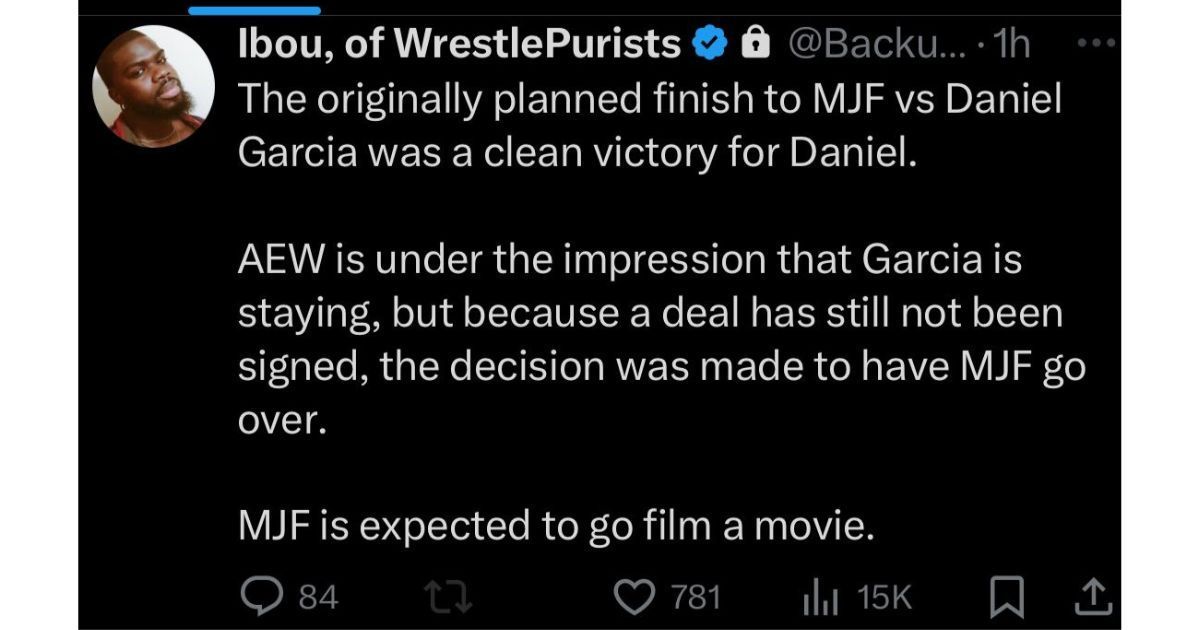The width and height of the screenshot is (1200, 630).
Task: Click the reply speech bubble icon
Action: (264, 597)
